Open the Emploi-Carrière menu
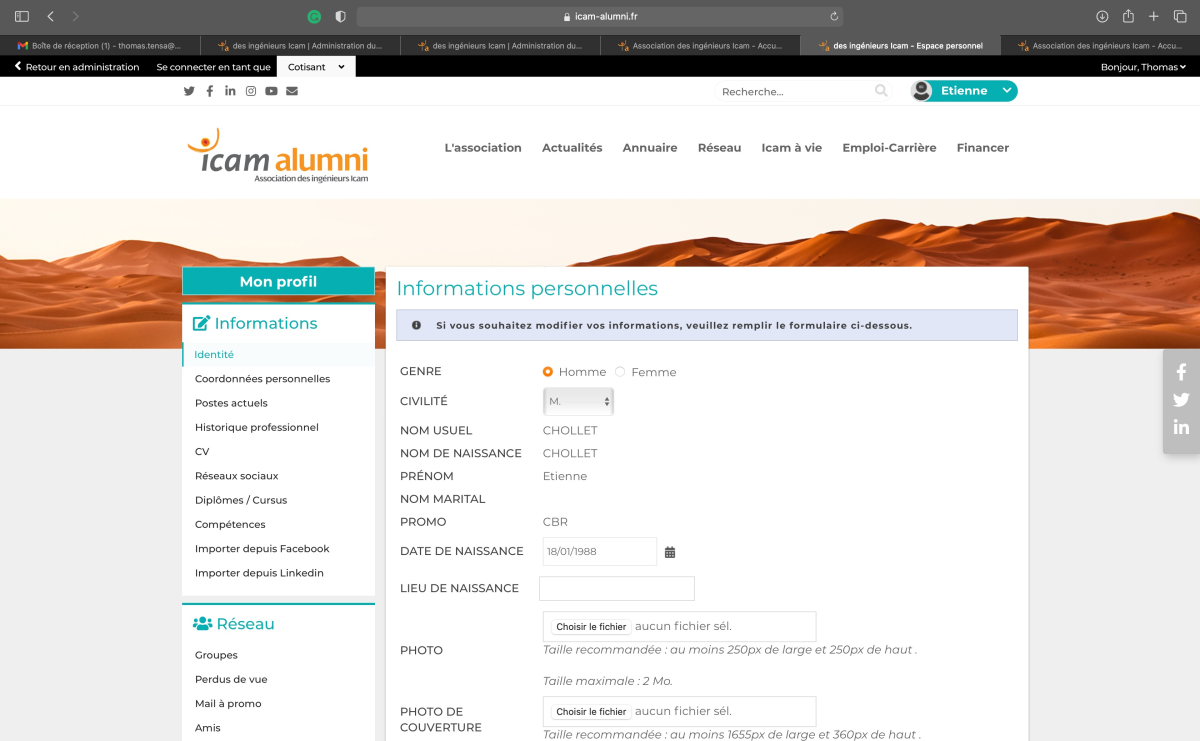The height and width of the screenshot is (741, 1200). [889, 148]
